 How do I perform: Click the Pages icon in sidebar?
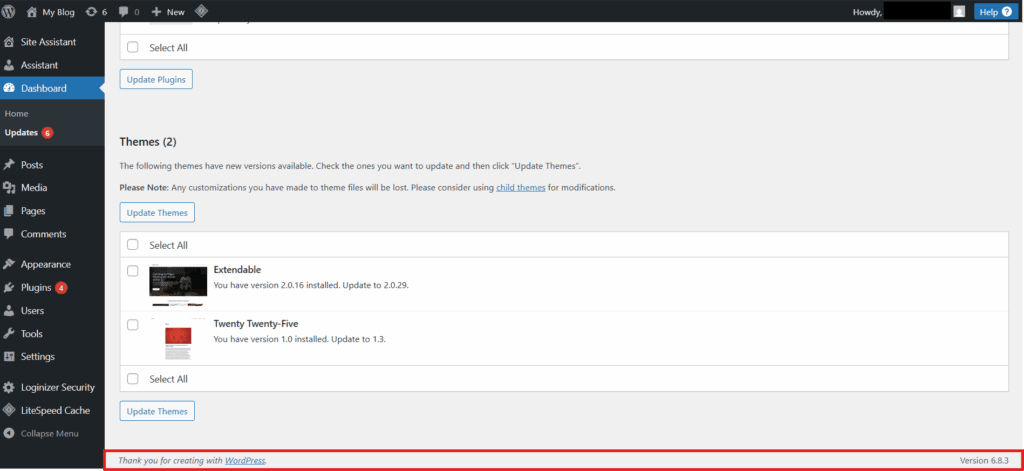[9, 211]
